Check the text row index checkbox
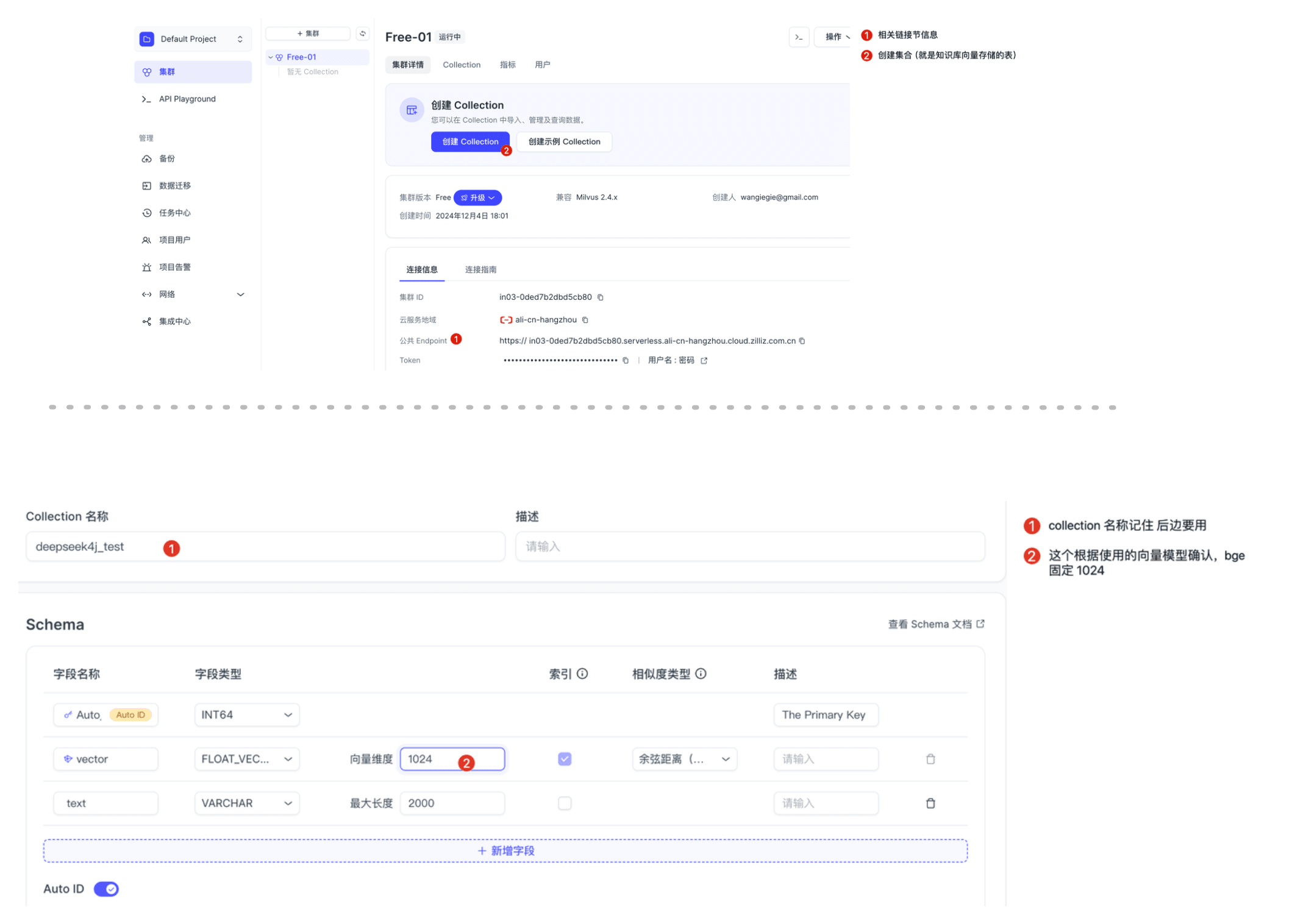 point(565,803)
